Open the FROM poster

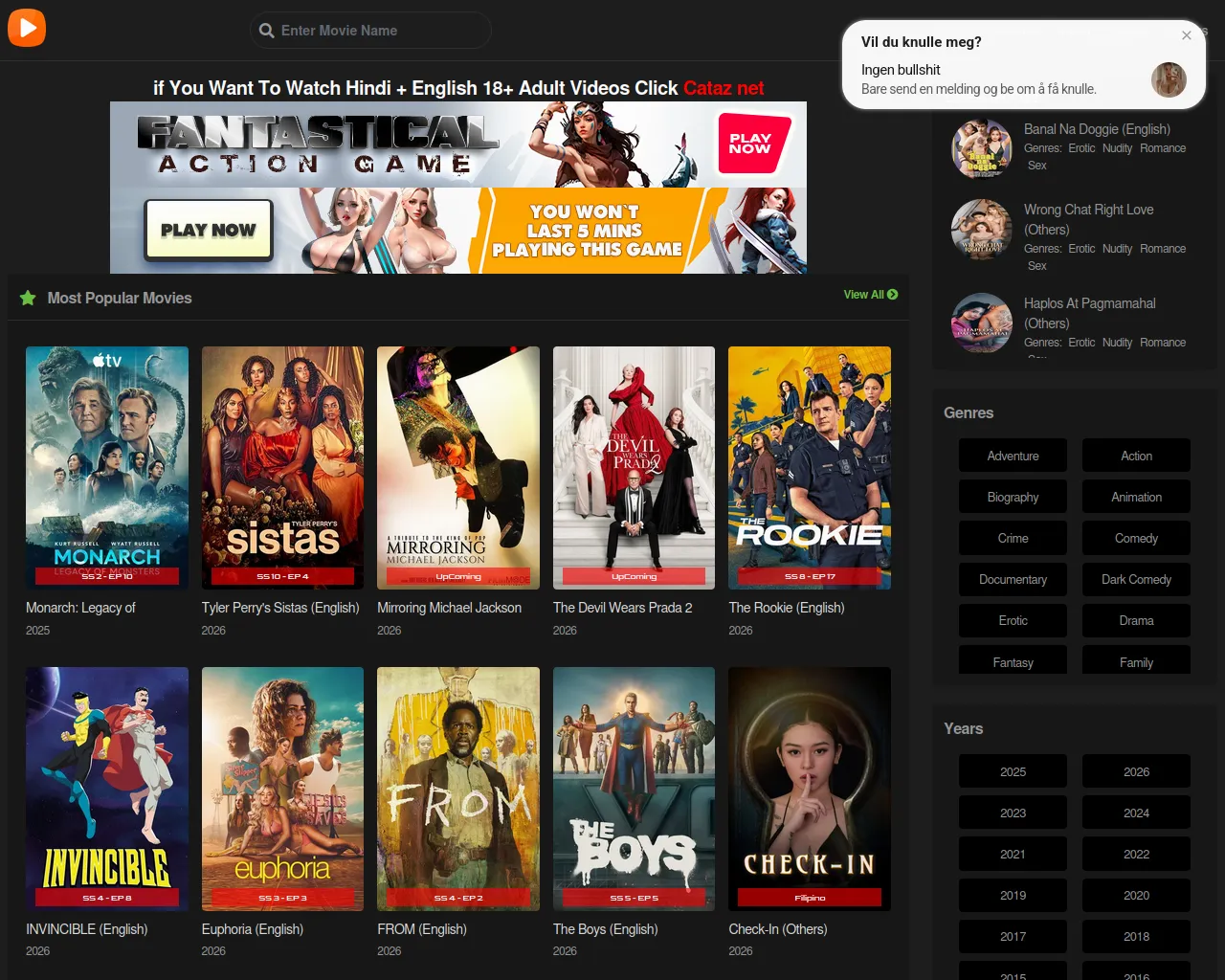pos(458,789)
